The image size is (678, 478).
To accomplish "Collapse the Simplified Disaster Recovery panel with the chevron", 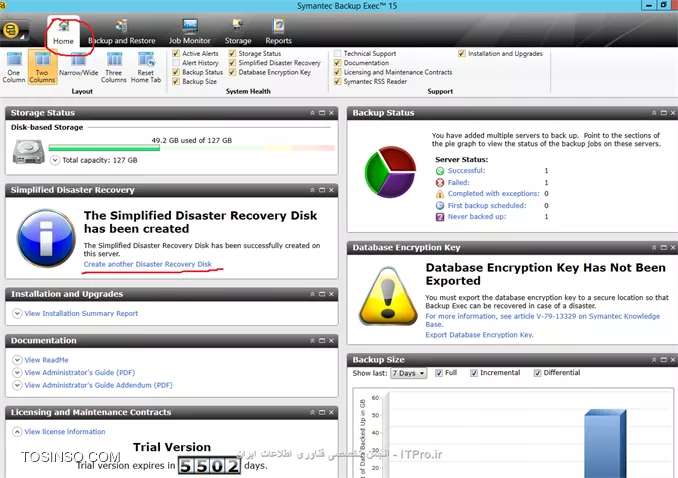I will (x=312, y=190).
